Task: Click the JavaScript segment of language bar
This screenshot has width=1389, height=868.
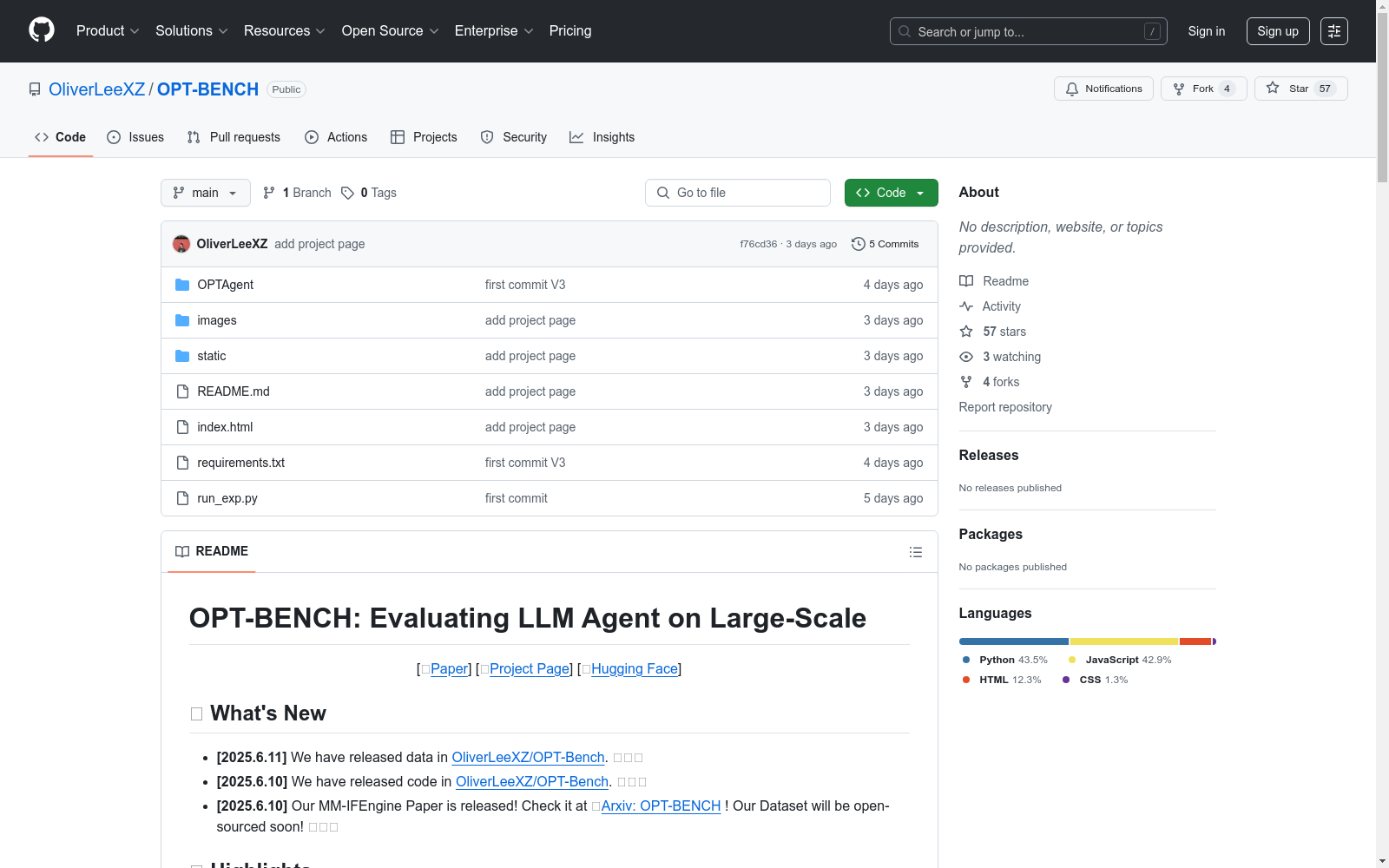Action: click(1124, 641)
